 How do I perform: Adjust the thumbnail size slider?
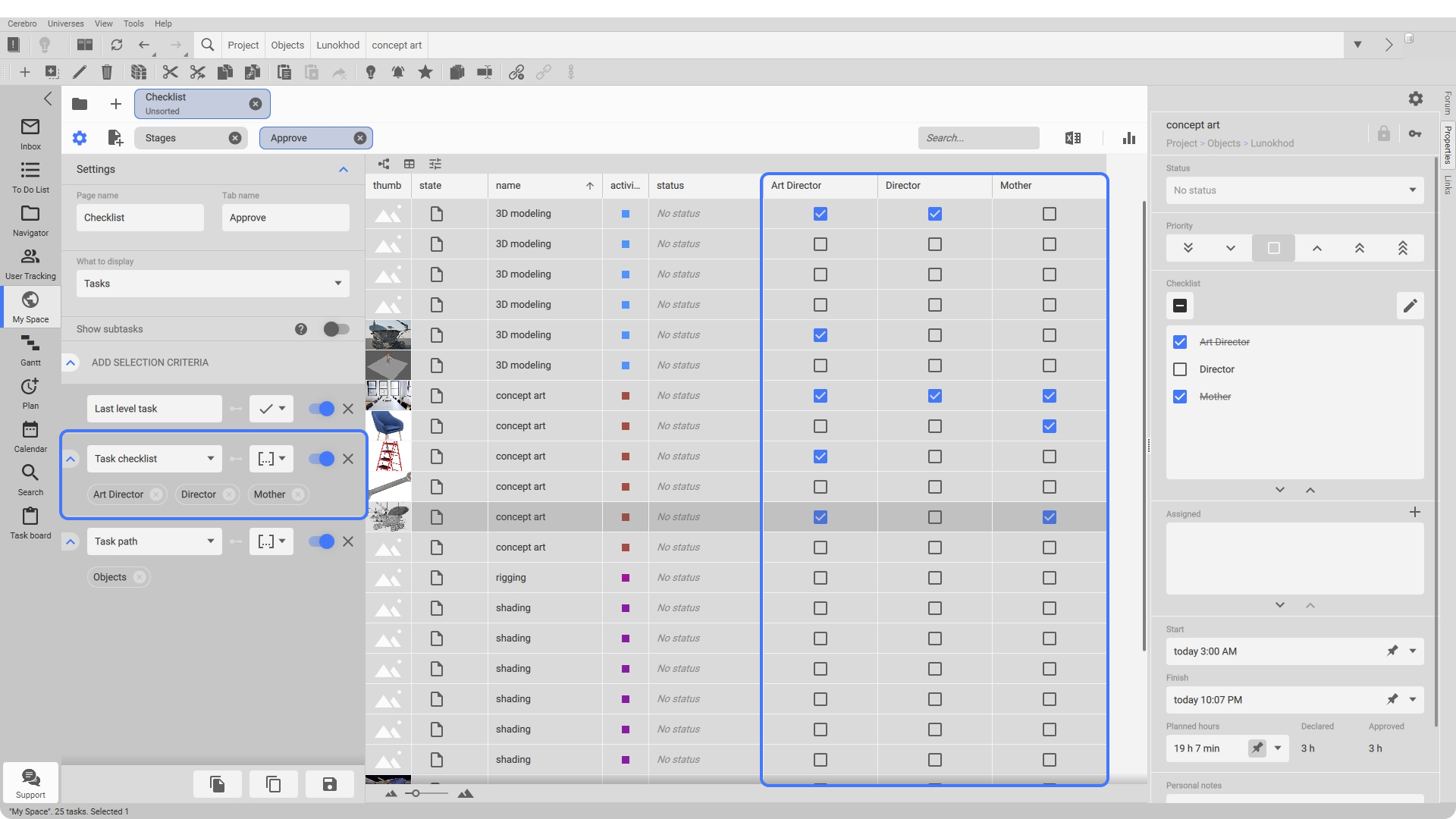pos(416,793)
